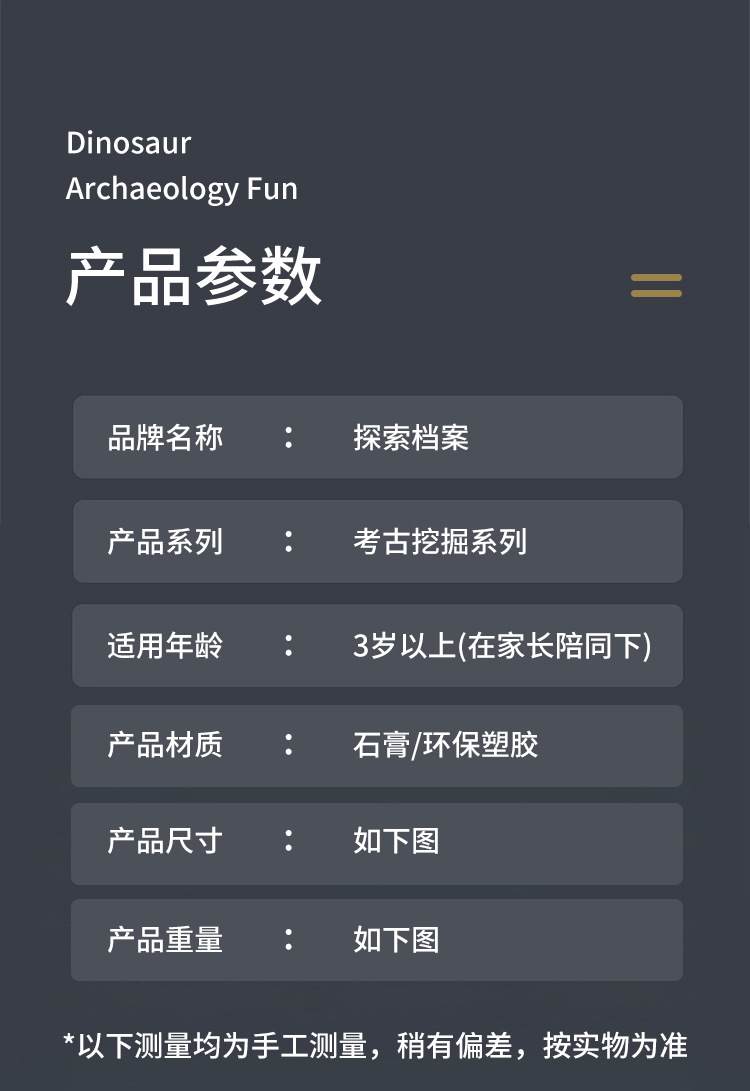Select the 产品重量 label
The width and height of the screenshot is (750, 1091).
click(x=165, y=940)
